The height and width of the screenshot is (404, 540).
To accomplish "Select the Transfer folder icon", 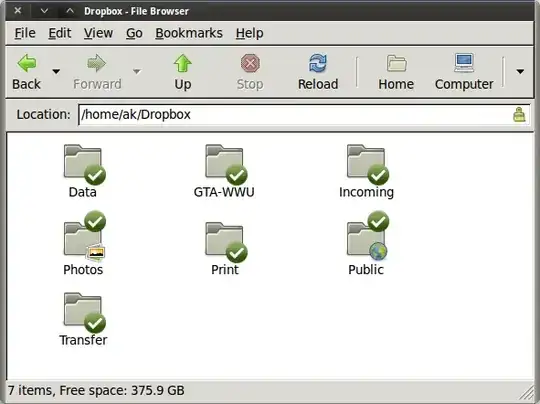I will 84,313.
